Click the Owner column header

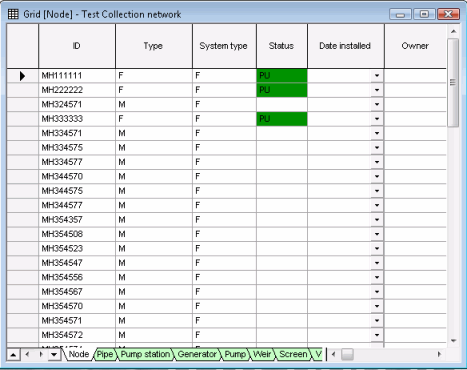click(415, 46)
